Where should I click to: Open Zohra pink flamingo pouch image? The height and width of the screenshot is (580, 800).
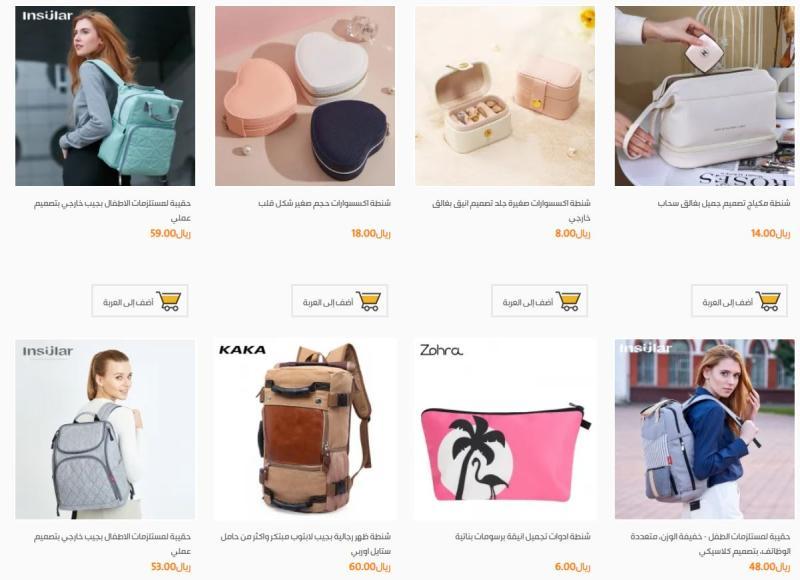click(x=505, y=429)
